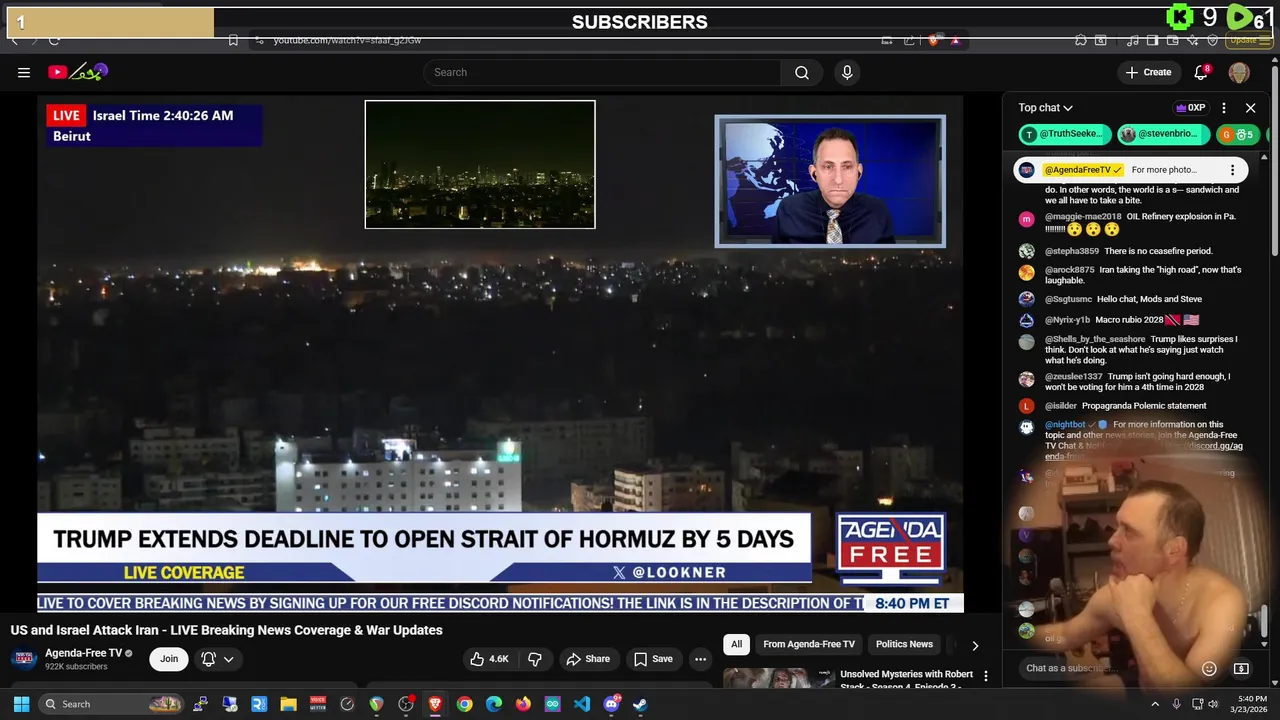Viewport: 1280px width, 720px height.
Task: Open @maggie-mae2018 chat username
Action: coord(1083,217)
